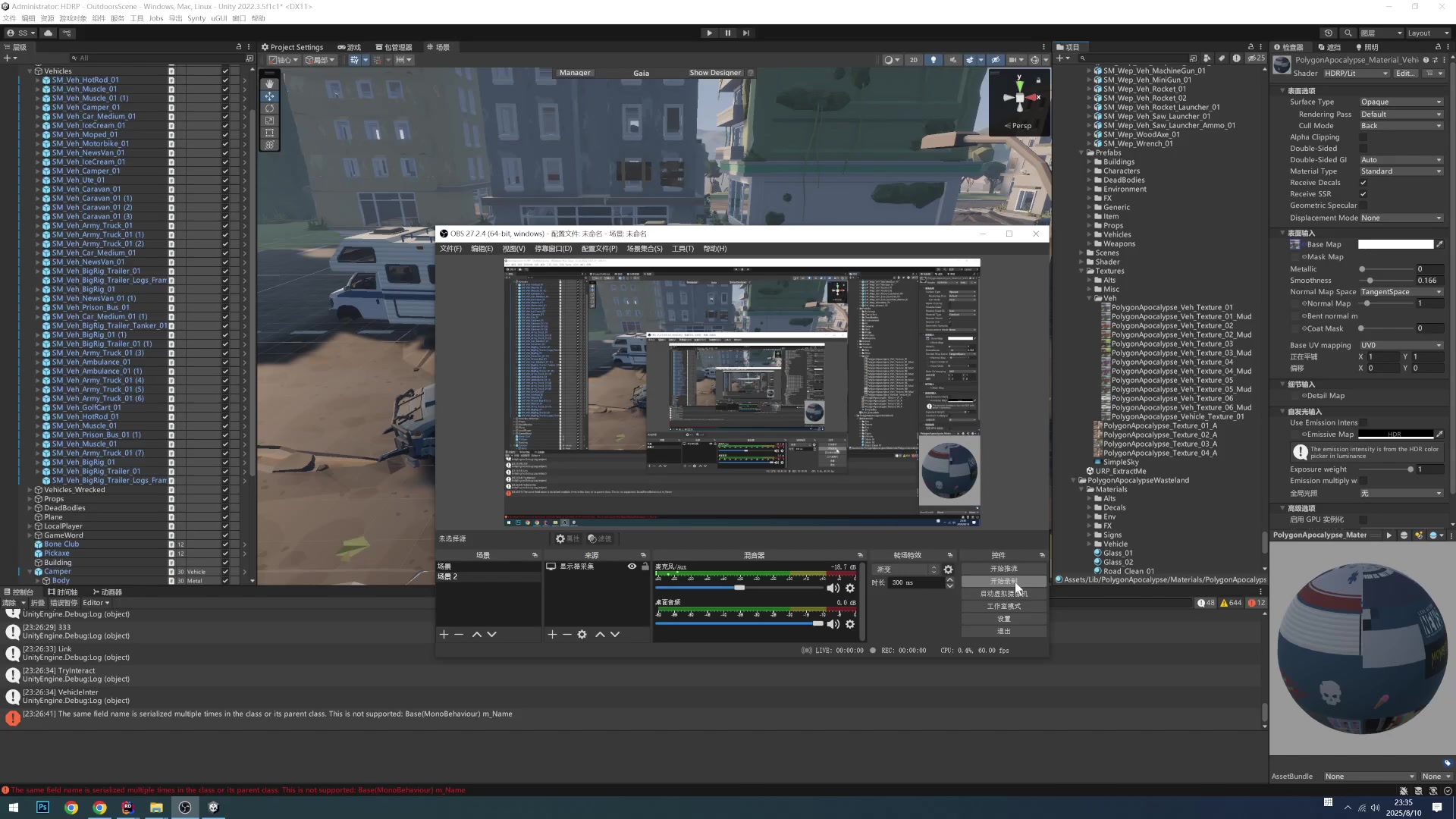Add a new source with plus icon
Image resolution: width=1456 pixels, height=819 pixels.
[x=552, y=635]
